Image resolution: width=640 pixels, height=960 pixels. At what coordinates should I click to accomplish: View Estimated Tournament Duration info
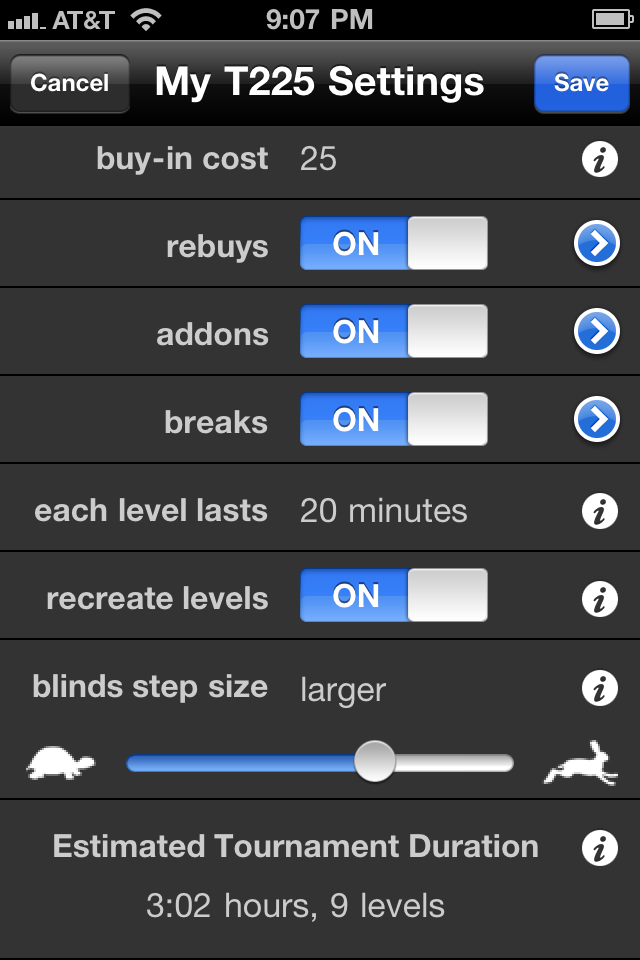[599, 848]
